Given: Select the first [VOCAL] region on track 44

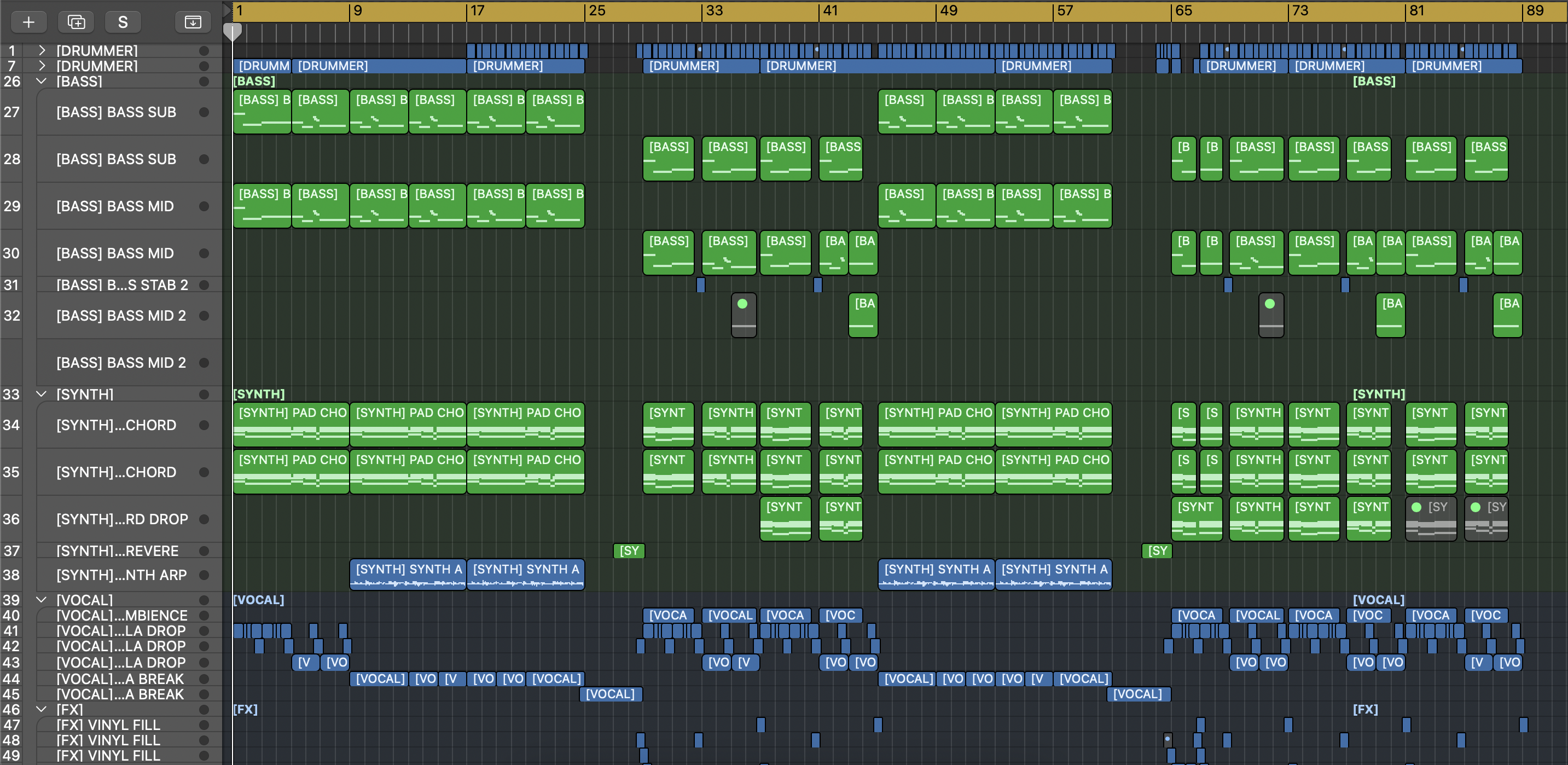Looking at the screenshot, I should click(379, 679).
